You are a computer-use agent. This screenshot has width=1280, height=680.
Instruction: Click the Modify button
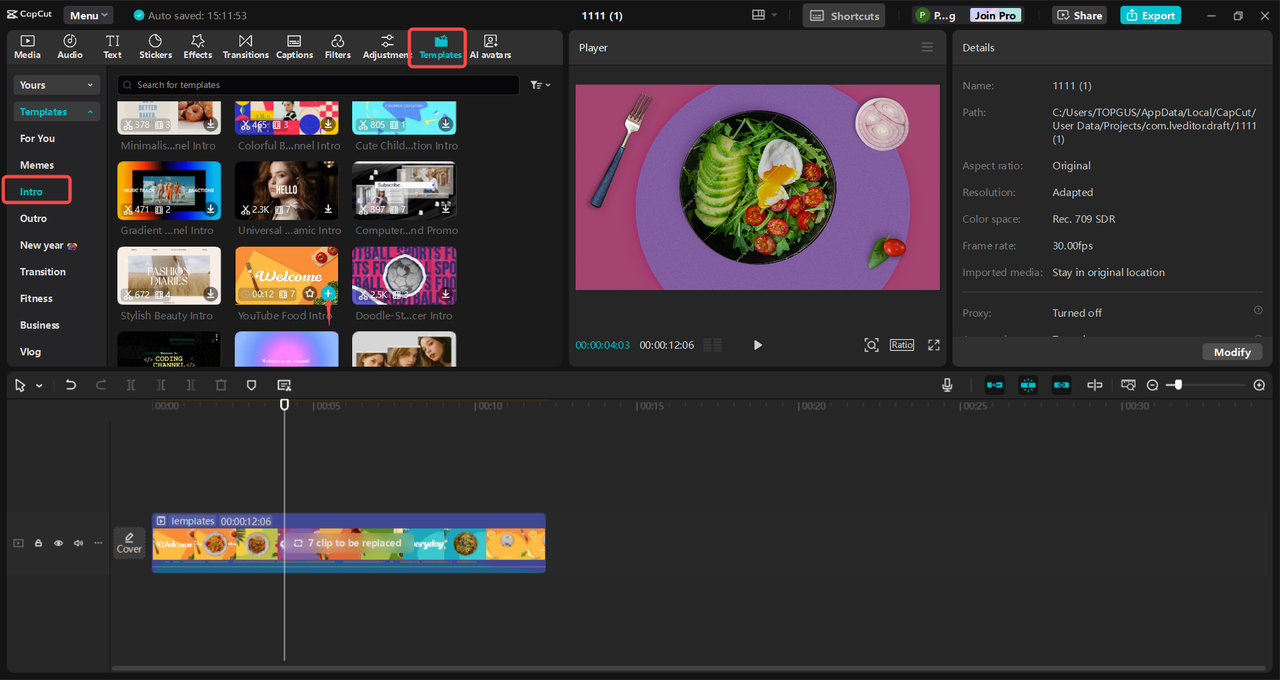[x=1232, y=352]
